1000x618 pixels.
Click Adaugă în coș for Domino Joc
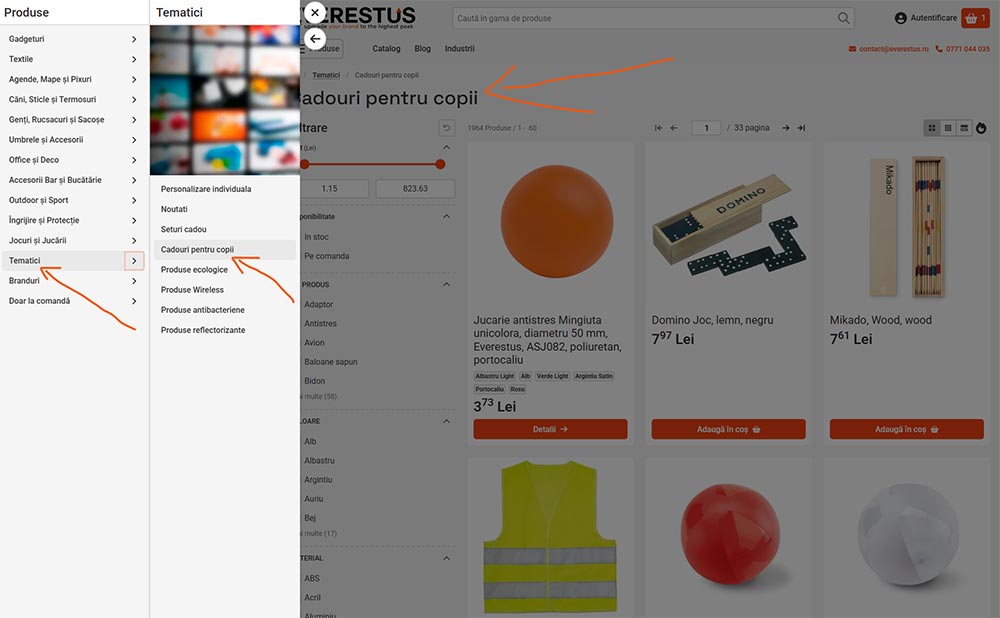[x=728, y=429]
